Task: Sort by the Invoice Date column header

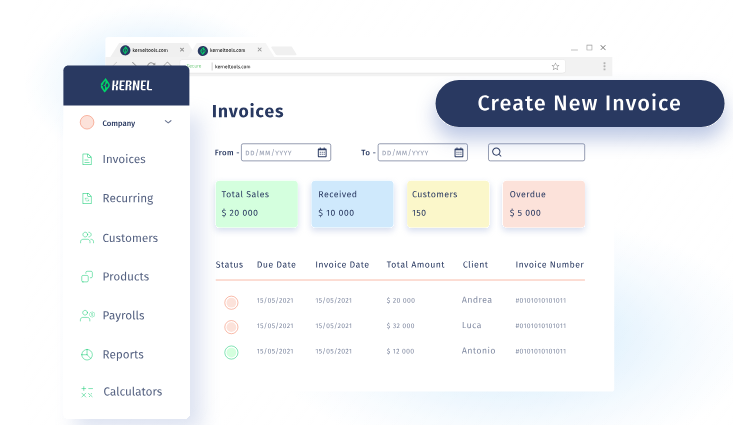Action: pos(342,265)
